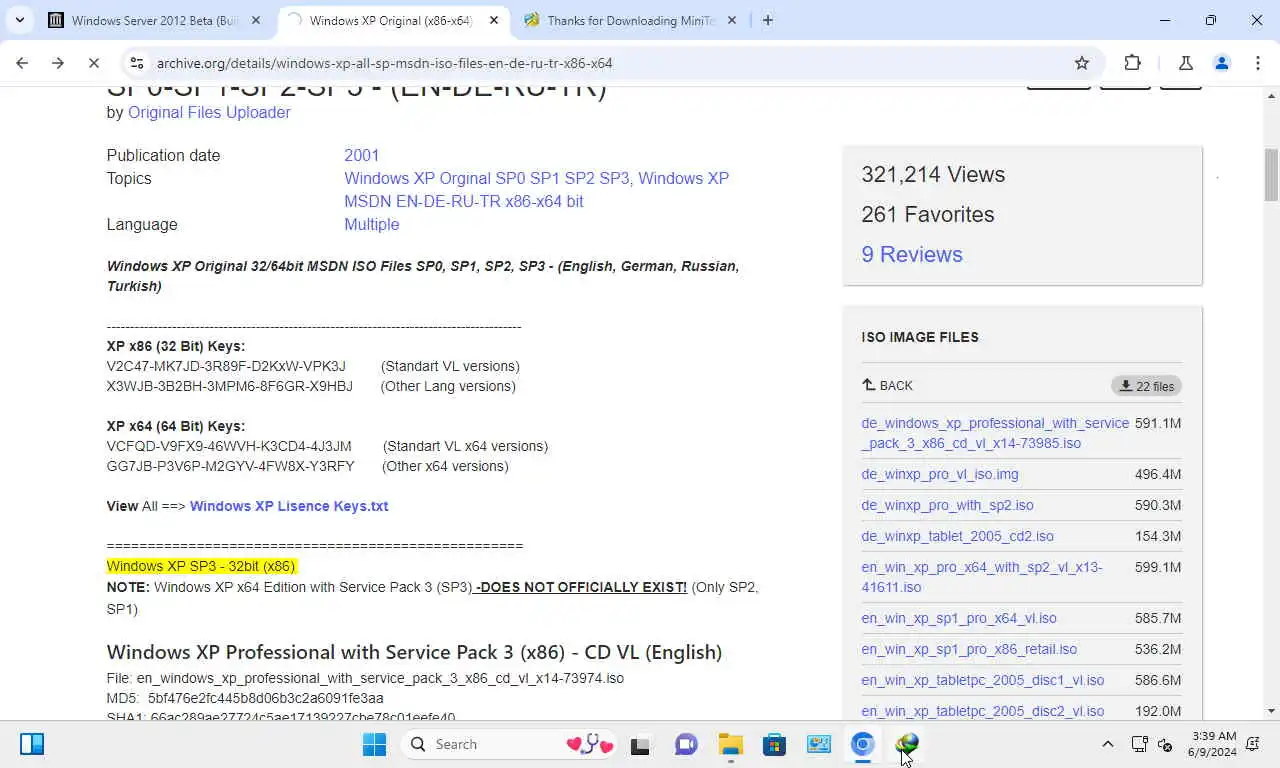This screenshot has width=1280, height=768.
Task: Open Chrome Labs flask icon
Action: point(1186,63)
